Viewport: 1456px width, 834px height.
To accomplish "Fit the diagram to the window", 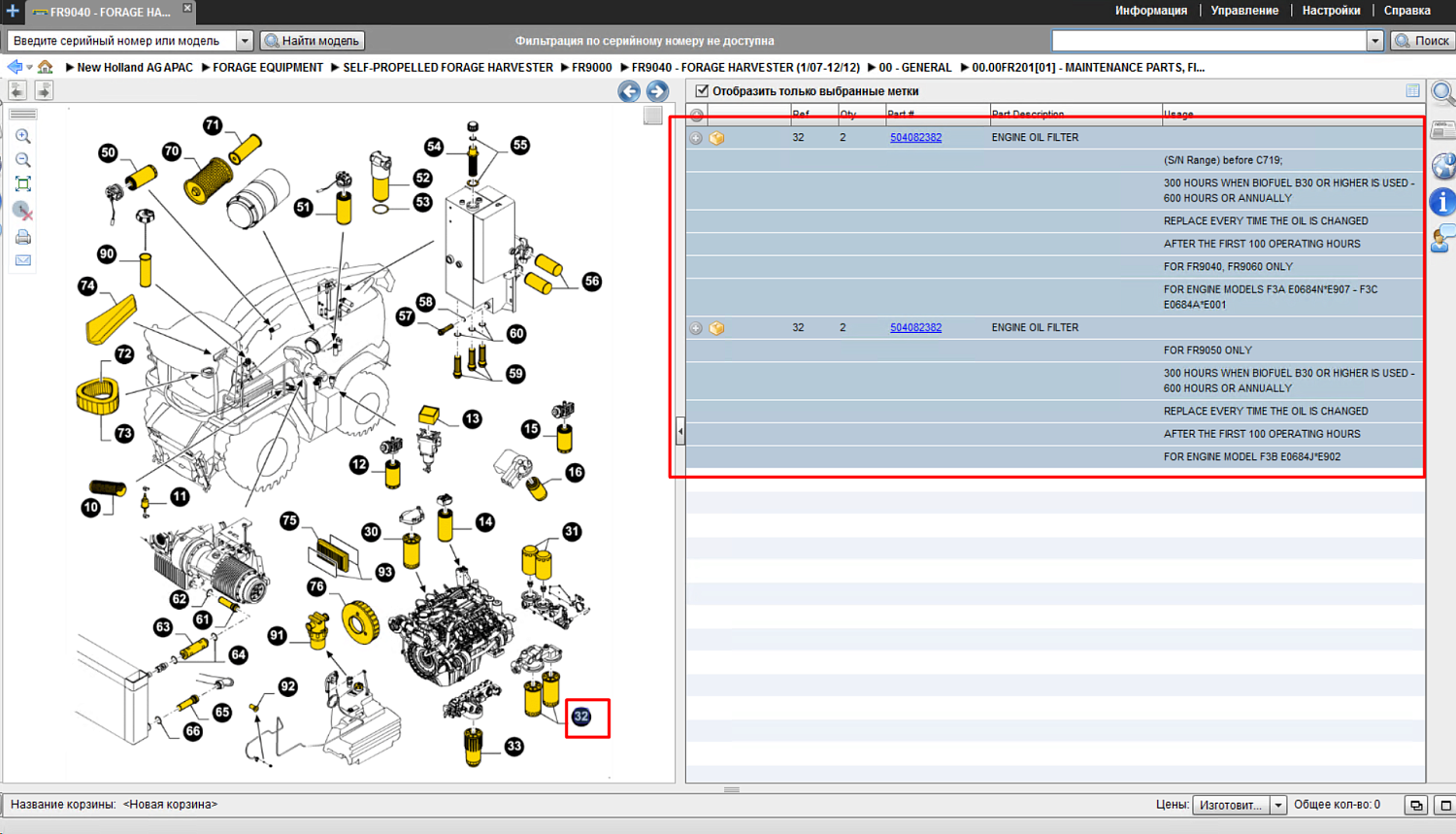I will point(23,183).
